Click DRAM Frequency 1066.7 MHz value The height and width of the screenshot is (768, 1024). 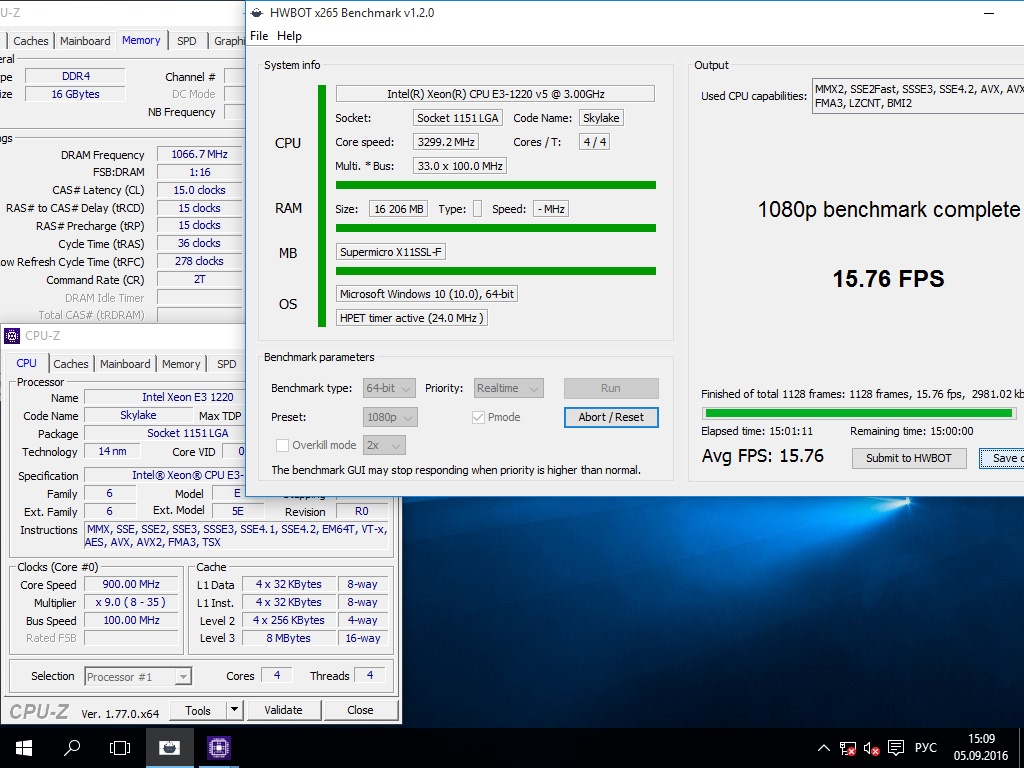click(x=199, y=155)
